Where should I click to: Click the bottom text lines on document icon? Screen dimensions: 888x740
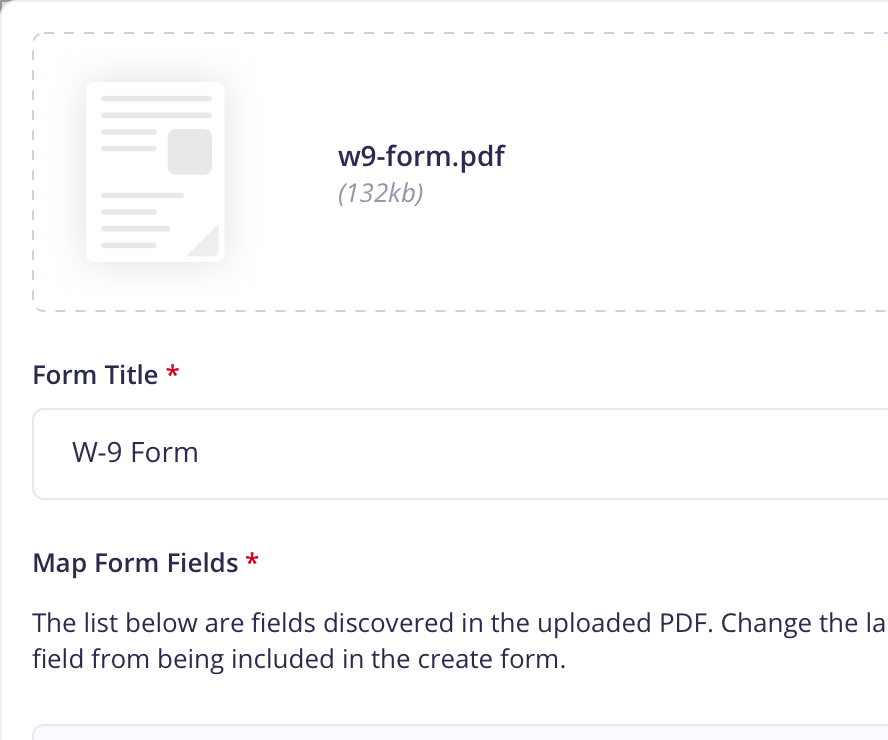coord(143,220)
